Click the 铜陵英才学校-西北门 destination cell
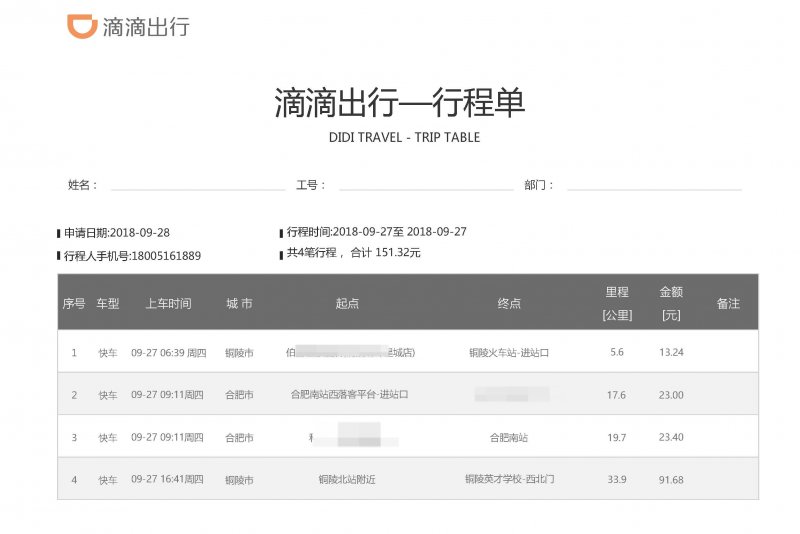The image size is (800, 534). [x=510, y=479]
